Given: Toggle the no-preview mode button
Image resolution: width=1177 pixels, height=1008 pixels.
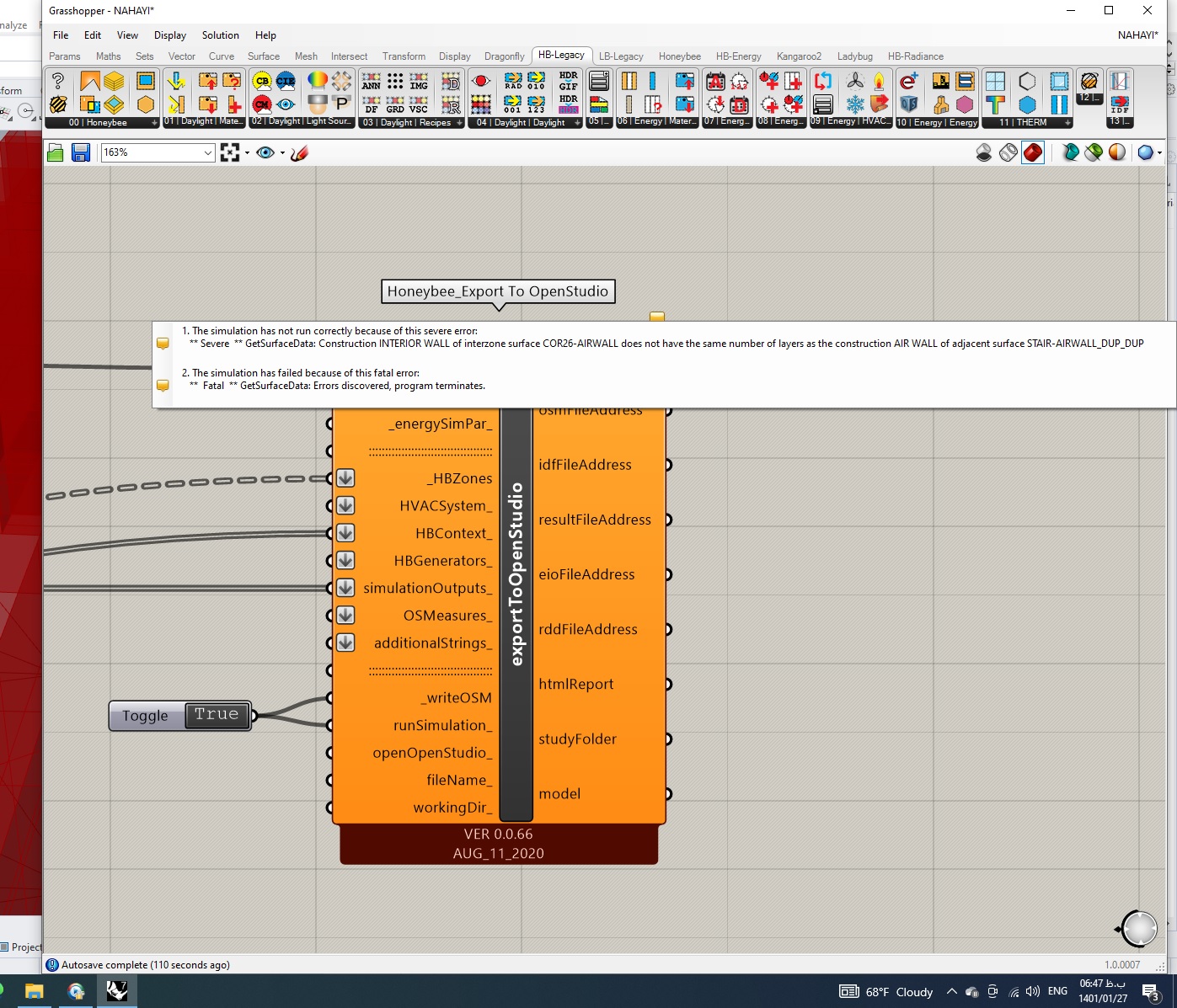Looking at the screenshot, I should [x=984, y=152].
